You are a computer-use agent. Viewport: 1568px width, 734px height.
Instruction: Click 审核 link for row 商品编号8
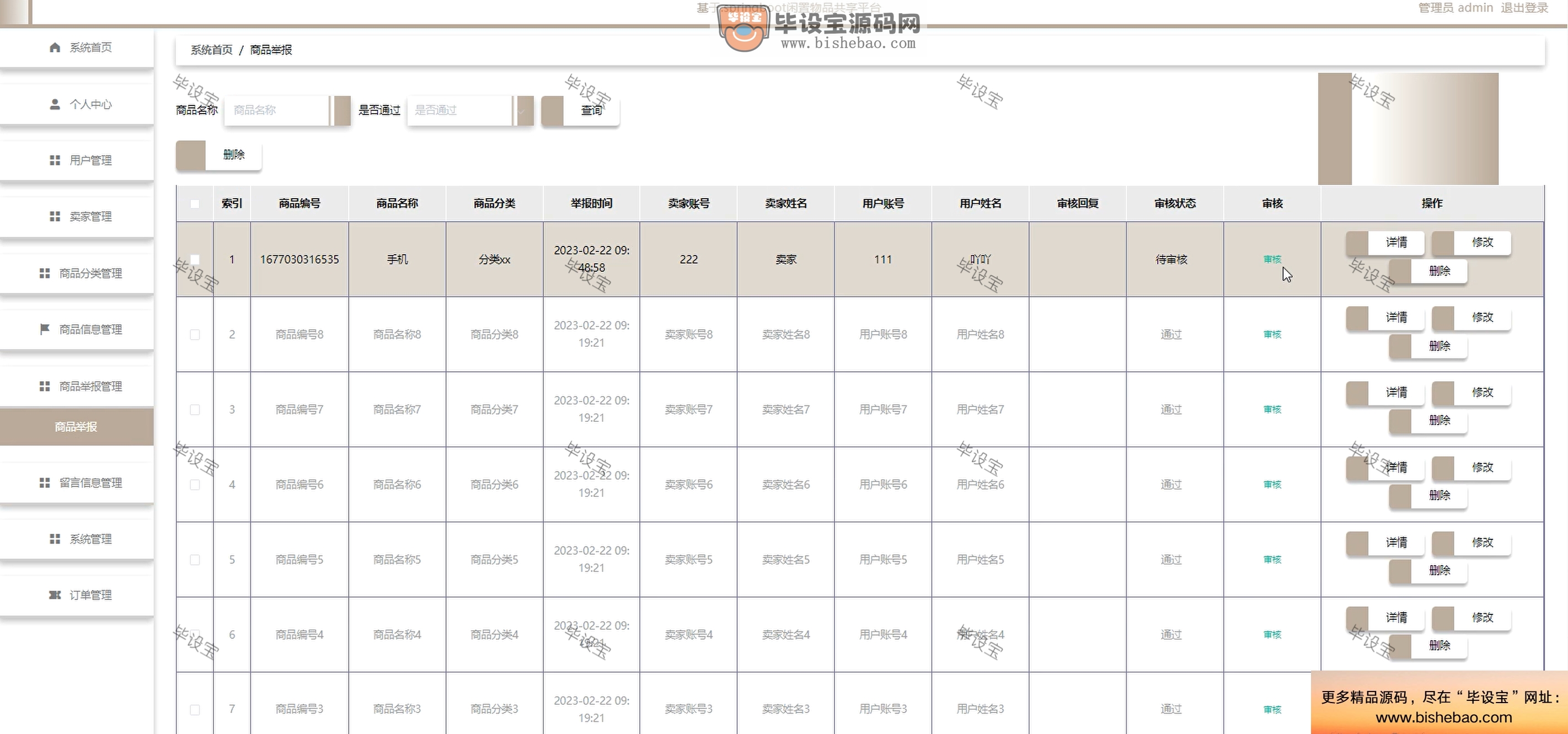point(1272,335)
